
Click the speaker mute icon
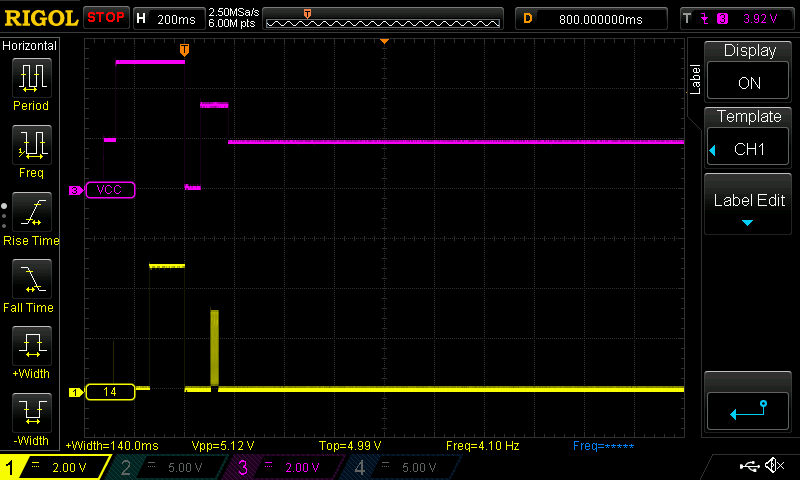coord(773,466)
